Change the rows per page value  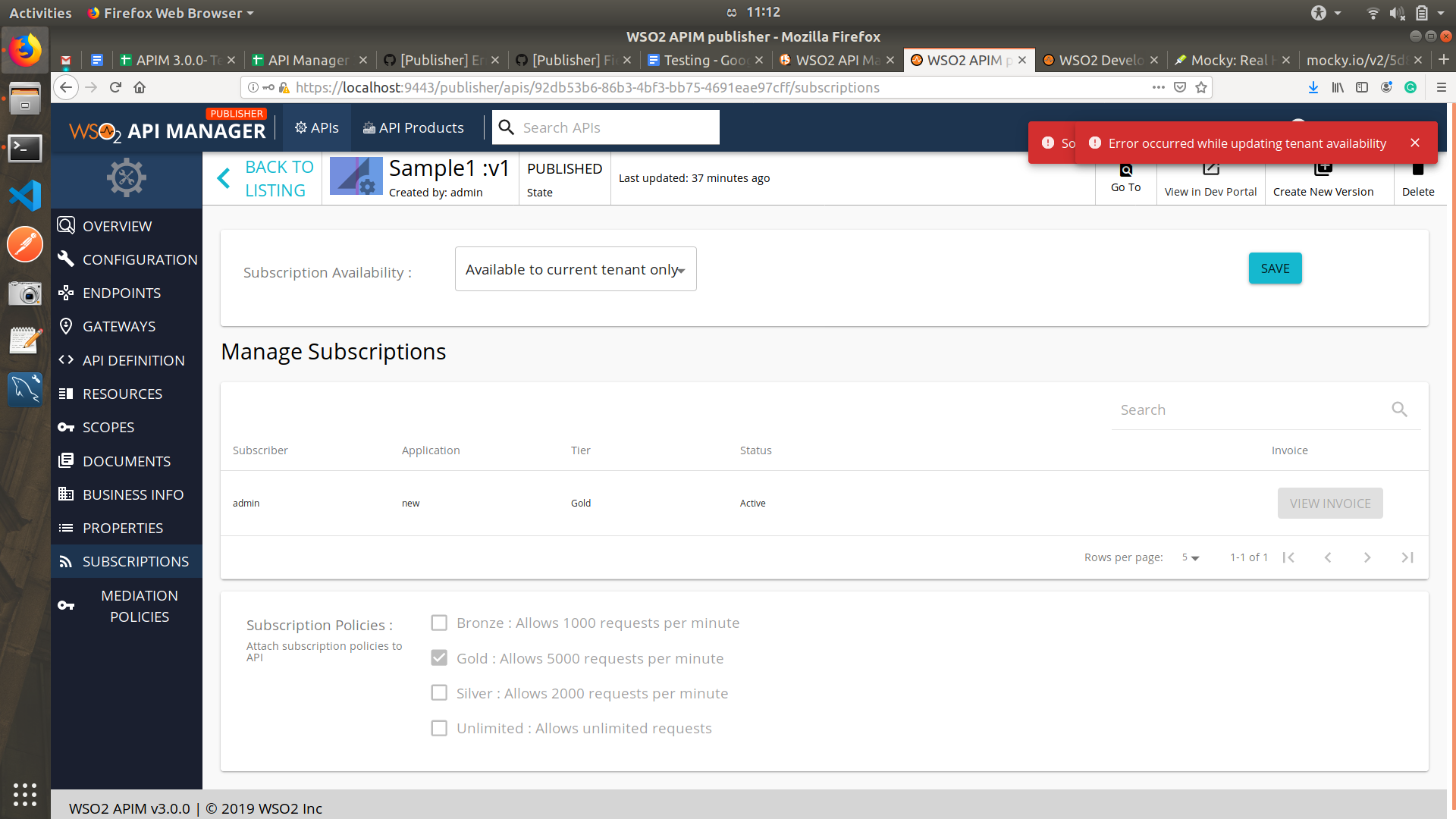point(1189,557)
